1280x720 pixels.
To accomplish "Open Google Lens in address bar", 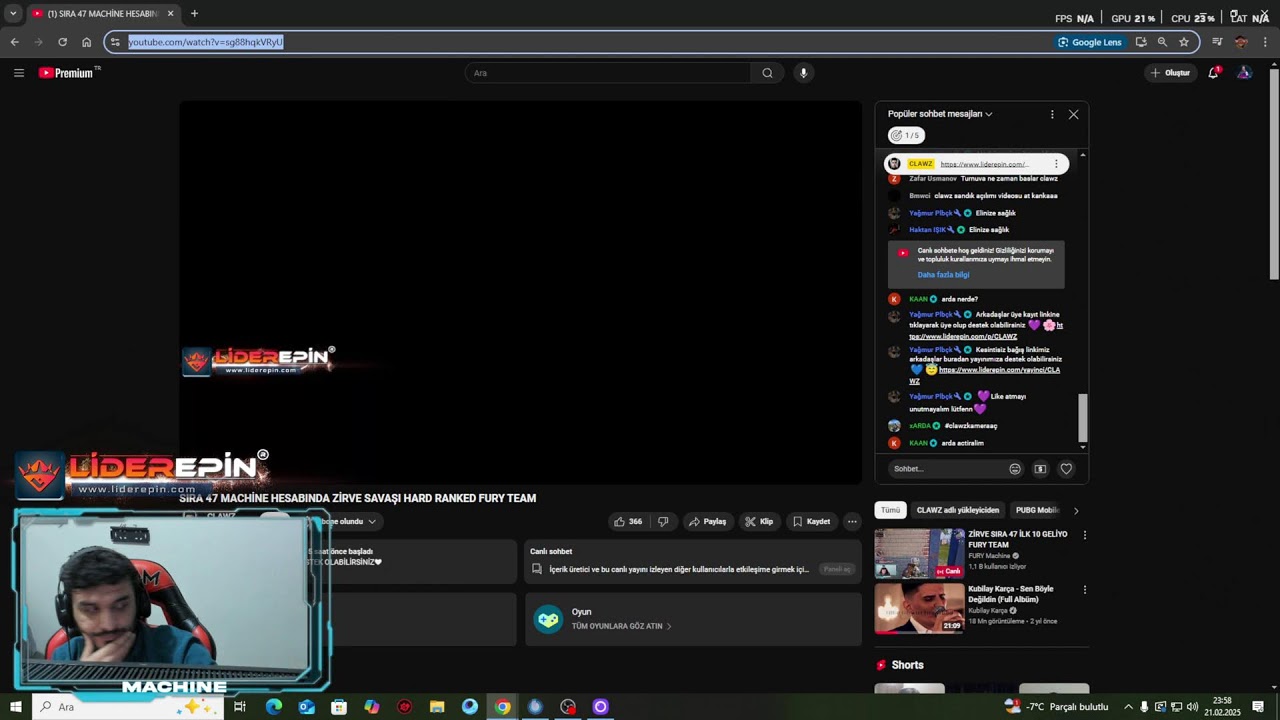I will pyautogui.click(x=1090, y=42).
